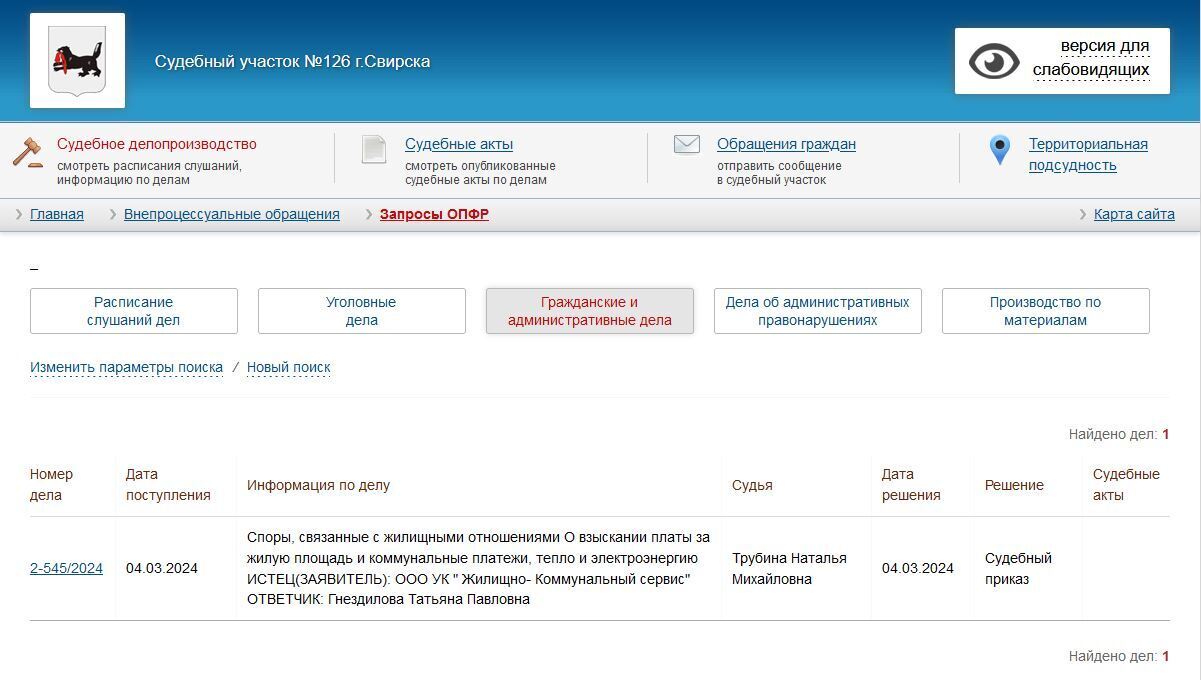
Task: Click the map pin territorial jurisdiction icon
Action: (999, 150)
